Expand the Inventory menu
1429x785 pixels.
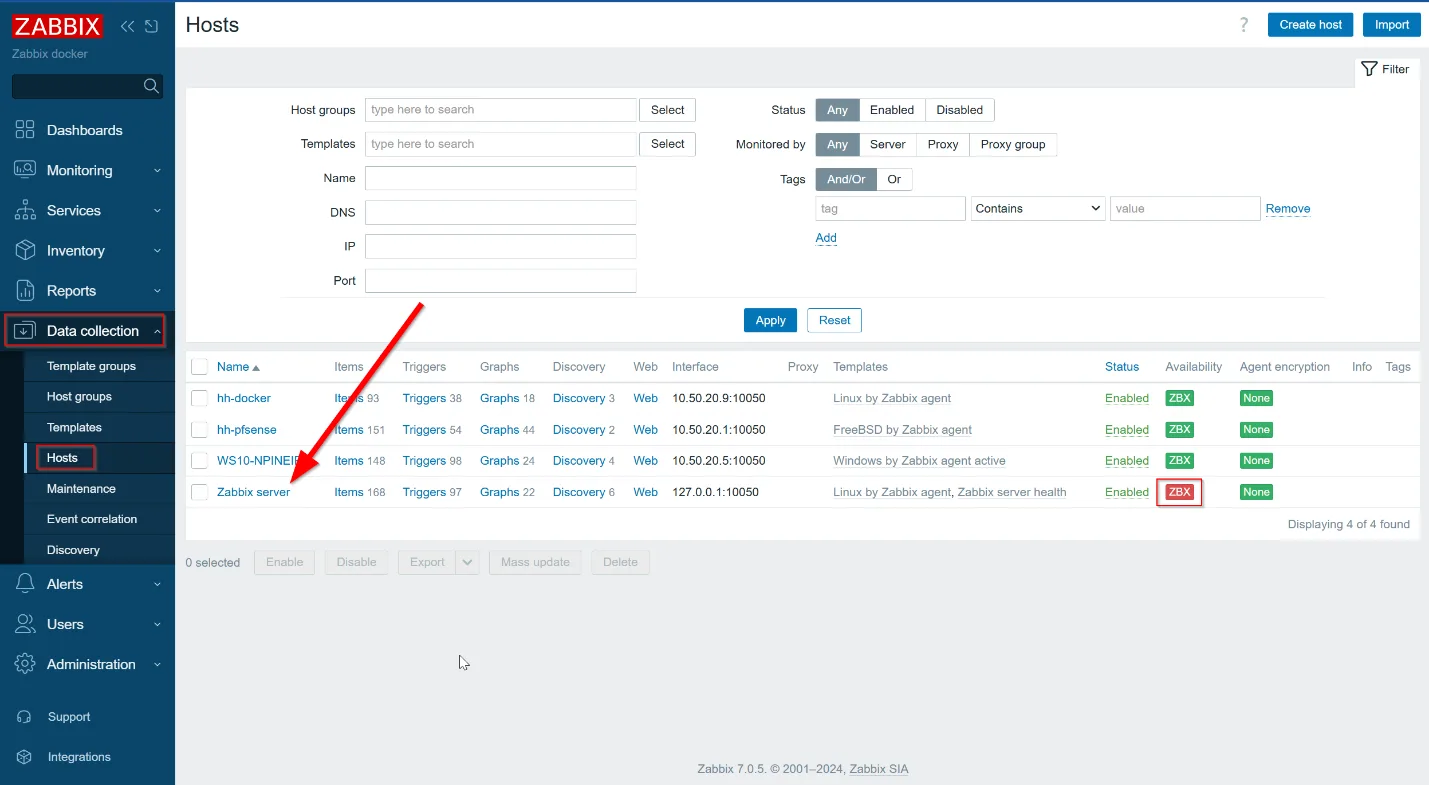pos(87,251)
